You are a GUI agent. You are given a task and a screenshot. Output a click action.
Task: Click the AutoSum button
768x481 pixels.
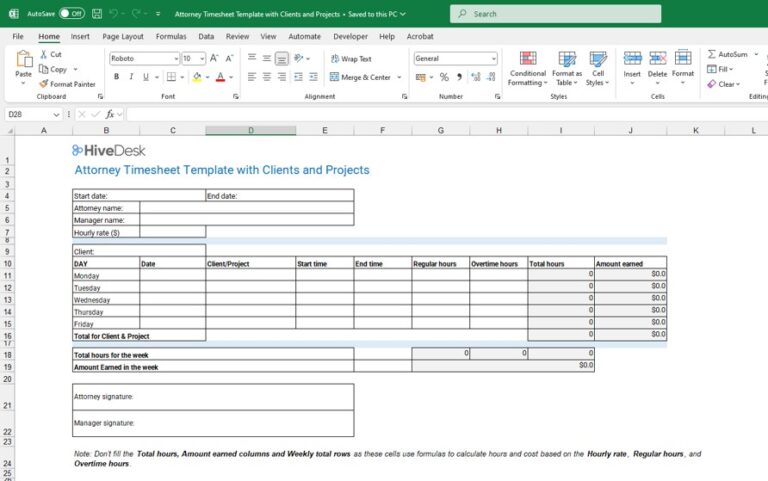[x=728, y=54]
